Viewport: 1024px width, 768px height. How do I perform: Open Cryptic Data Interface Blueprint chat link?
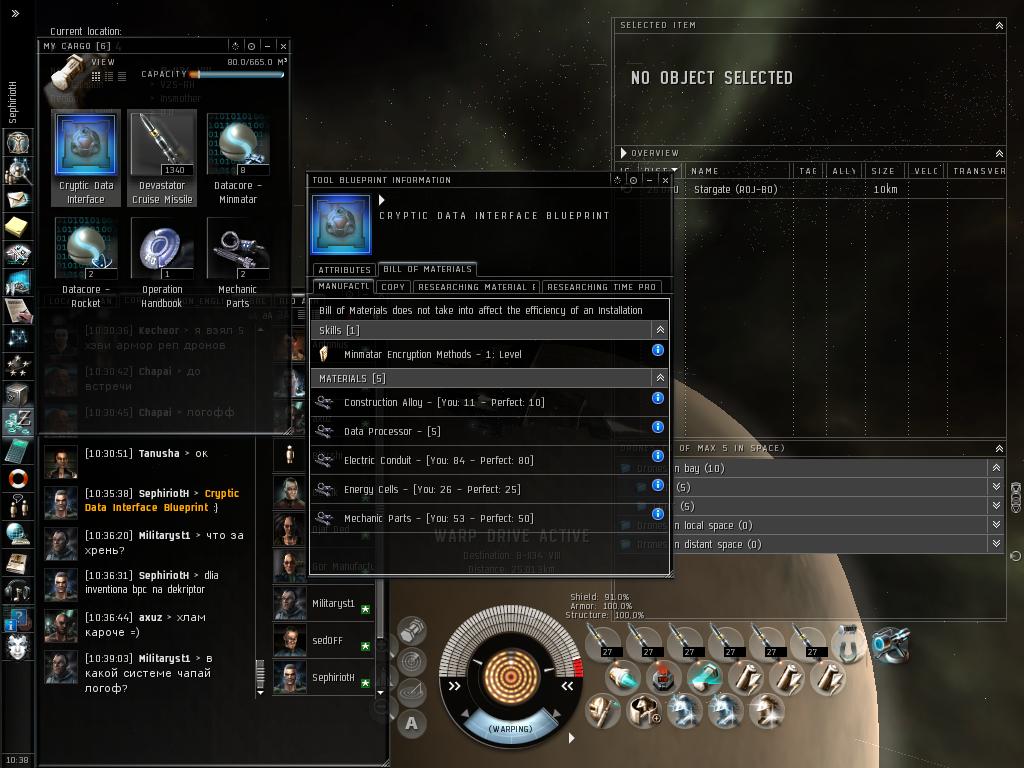tap(162, 500)
